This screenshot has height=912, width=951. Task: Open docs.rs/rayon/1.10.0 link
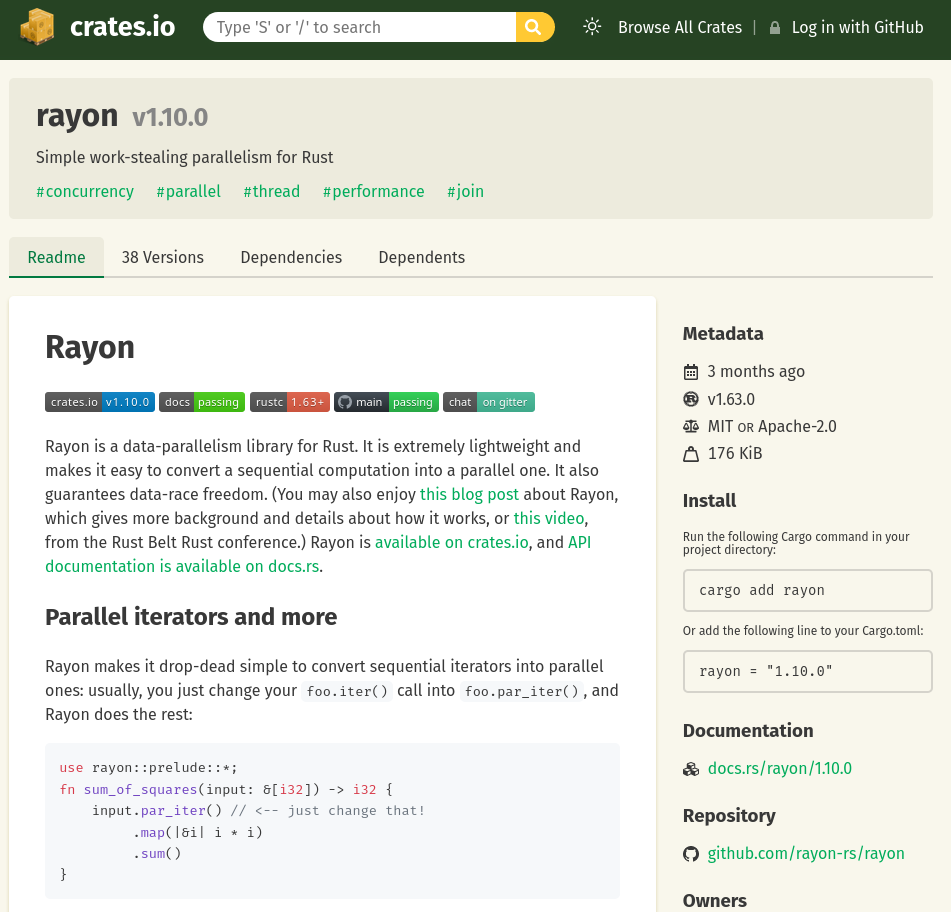[x=779, y=768]
